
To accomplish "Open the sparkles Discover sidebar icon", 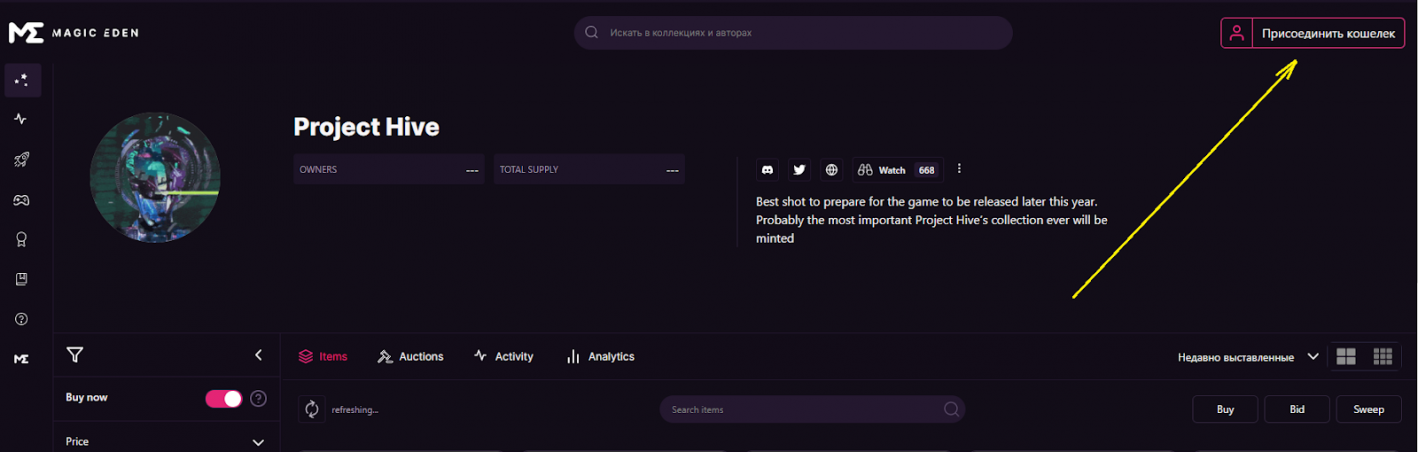I will 22,80.
